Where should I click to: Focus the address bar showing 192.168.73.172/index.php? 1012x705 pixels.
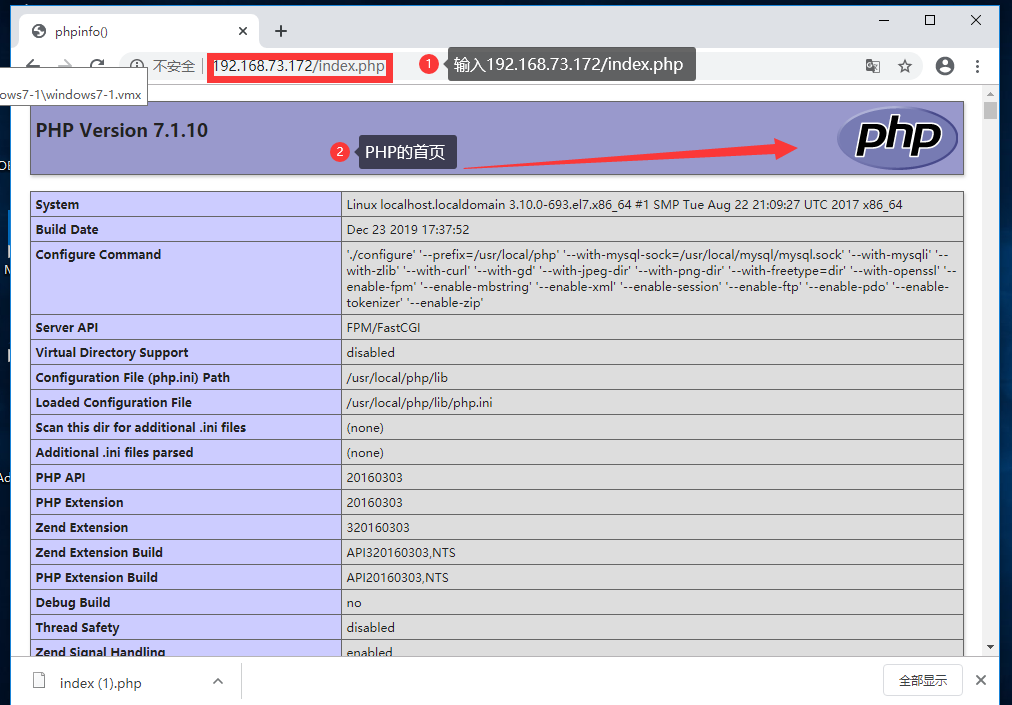(x=299, y=66)
